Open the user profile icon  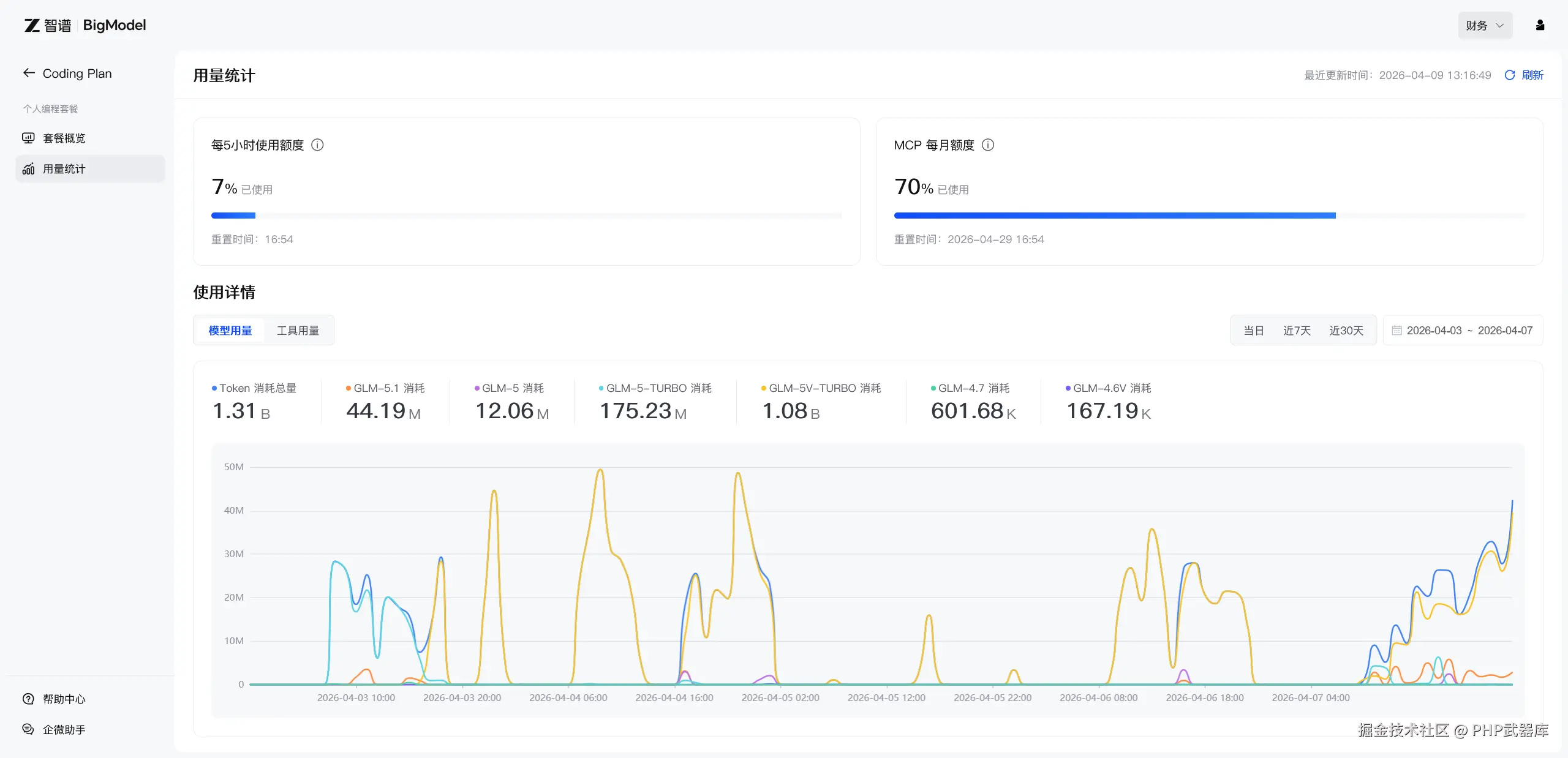click(1540, 25)
